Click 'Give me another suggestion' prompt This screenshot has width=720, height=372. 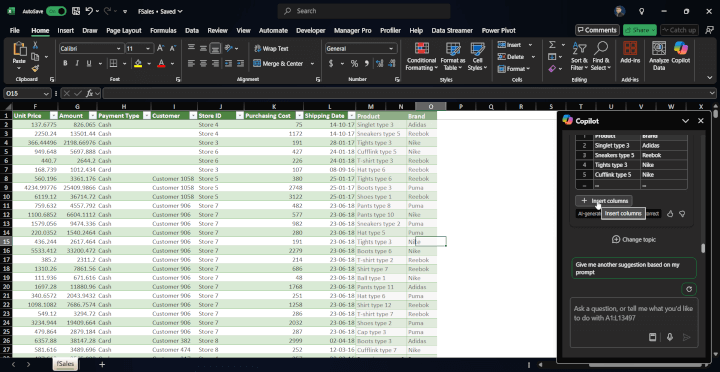[x=634, y=268]
